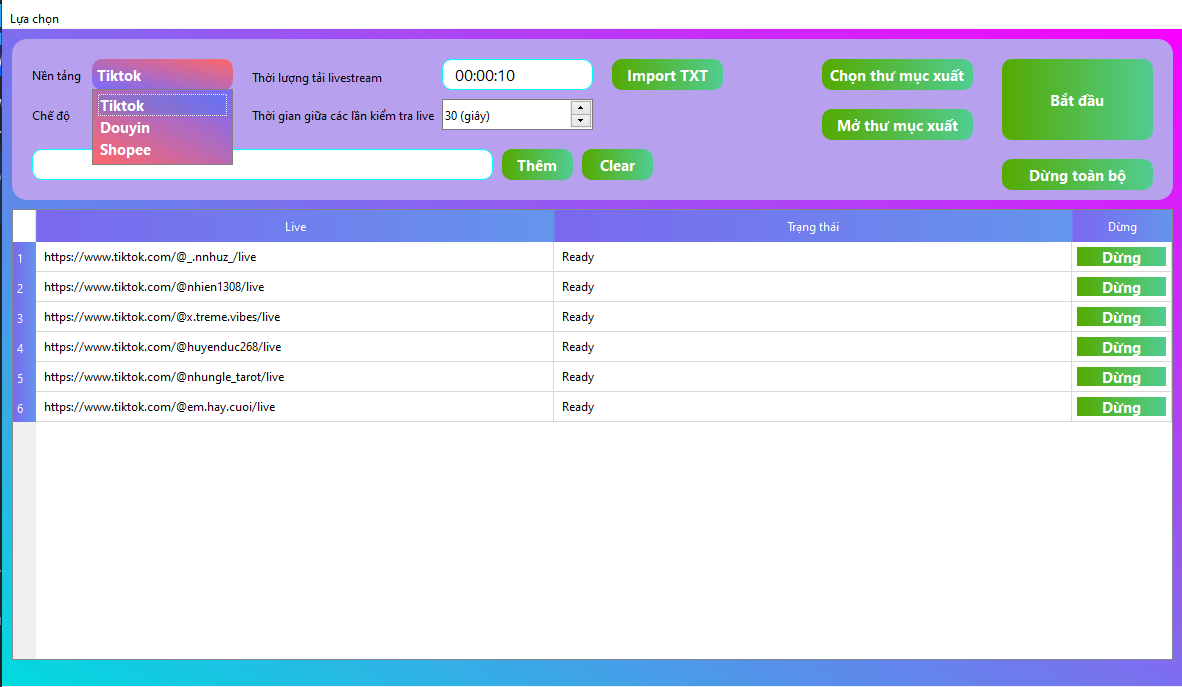Decrease check interval with down arrow

pyautogui.click(x=581, y=121)
